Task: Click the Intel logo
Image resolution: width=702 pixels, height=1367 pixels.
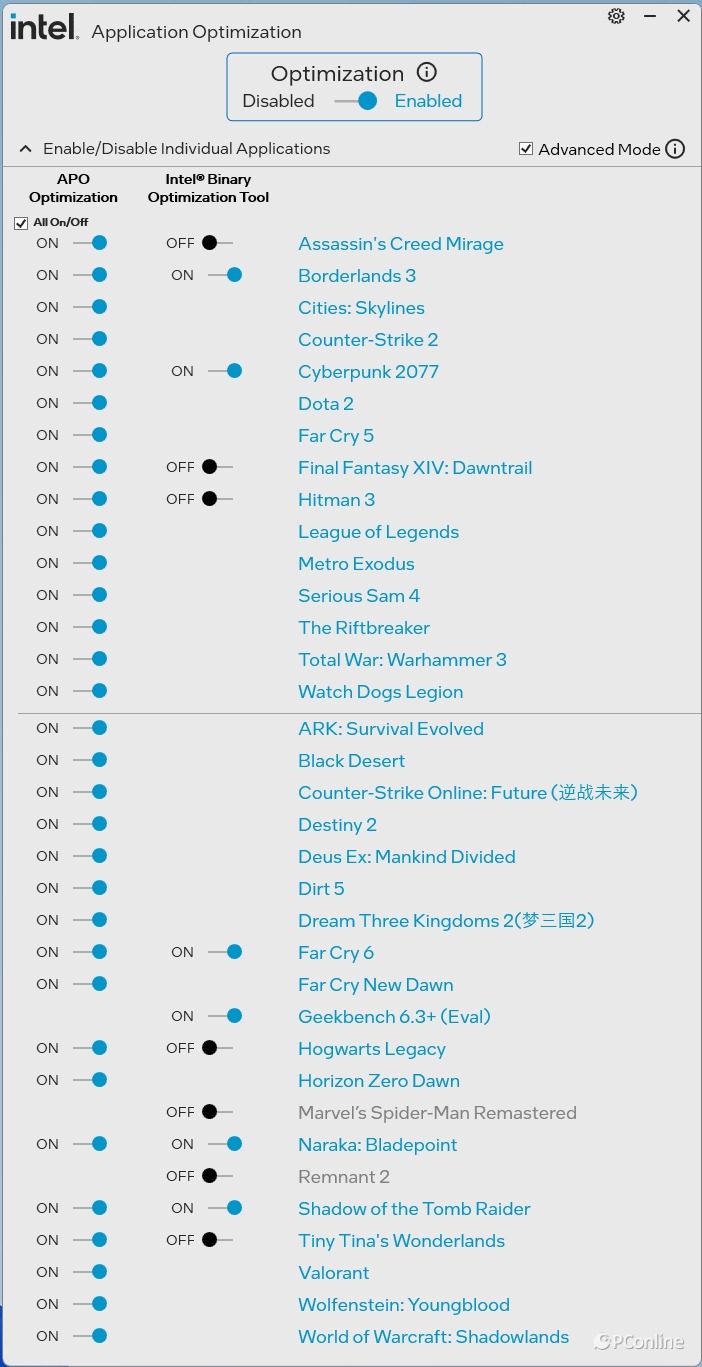Action: pos(43,27)
